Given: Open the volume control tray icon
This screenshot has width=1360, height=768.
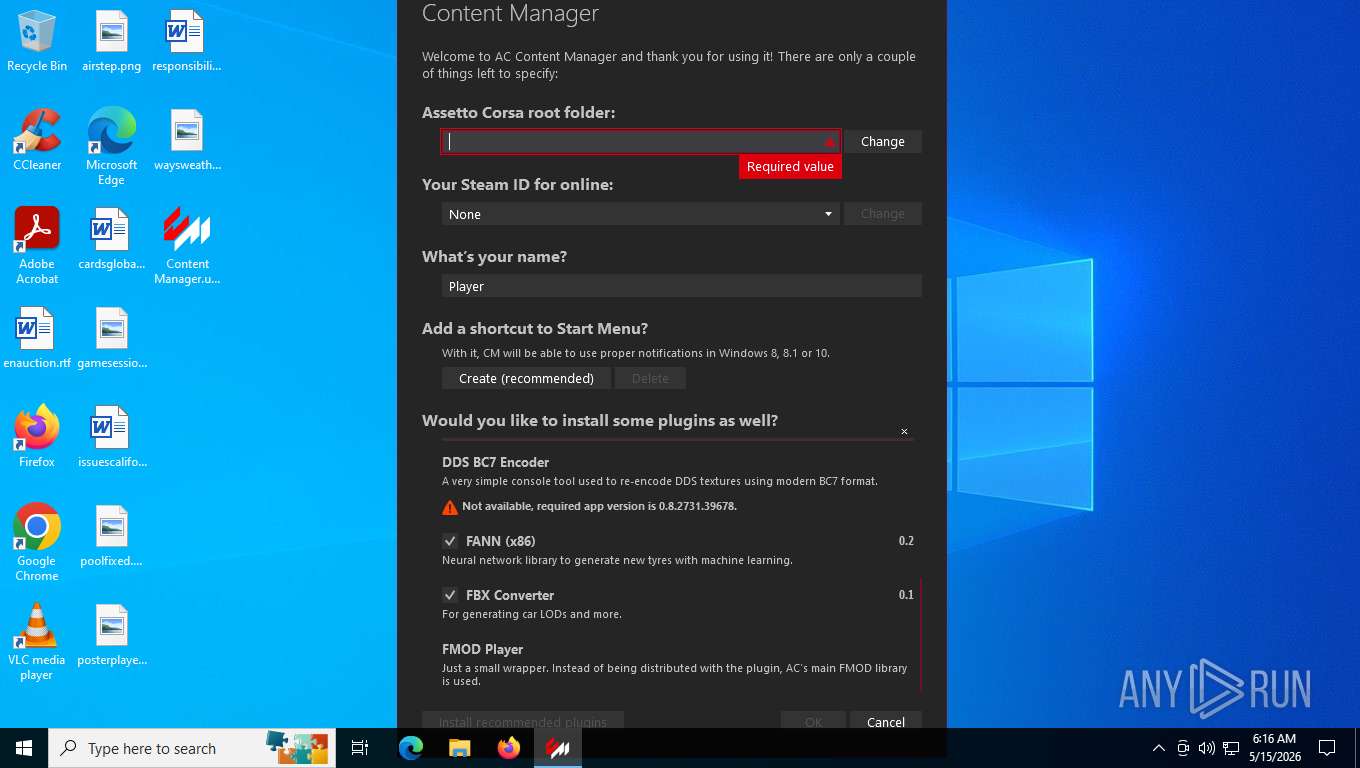Looking at the screenshot, I should (x=1207, y=748).
